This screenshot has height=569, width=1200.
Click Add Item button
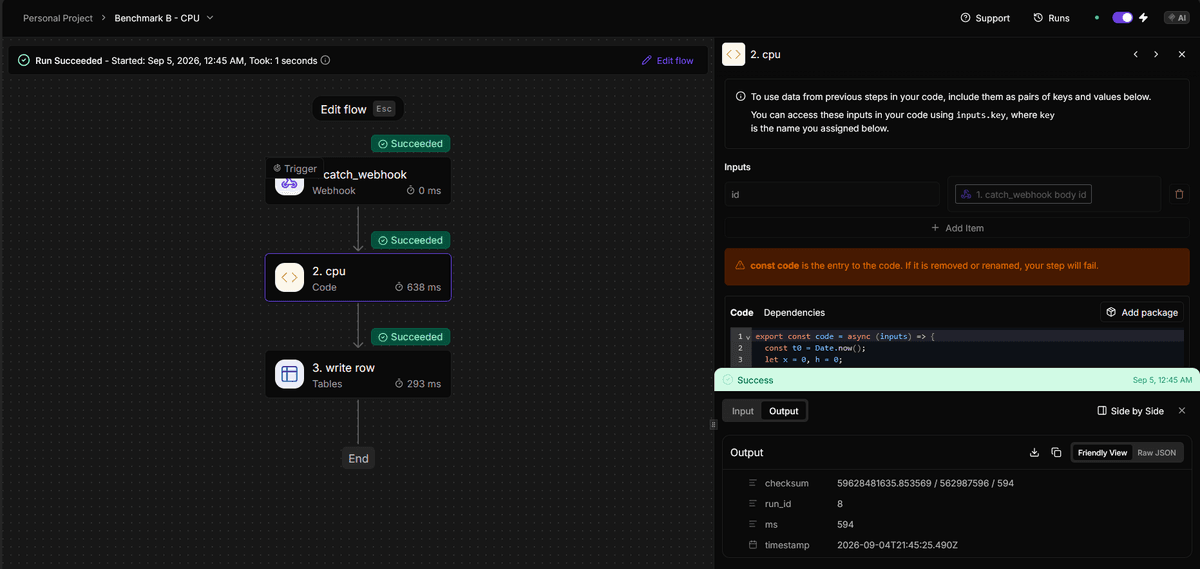(x=957, y=228)
